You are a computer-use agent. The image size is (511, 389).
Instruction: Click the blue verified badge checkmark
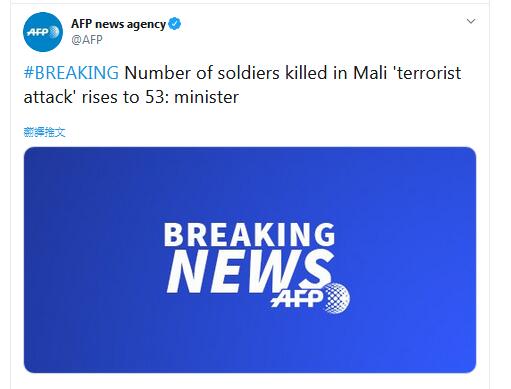175,24
